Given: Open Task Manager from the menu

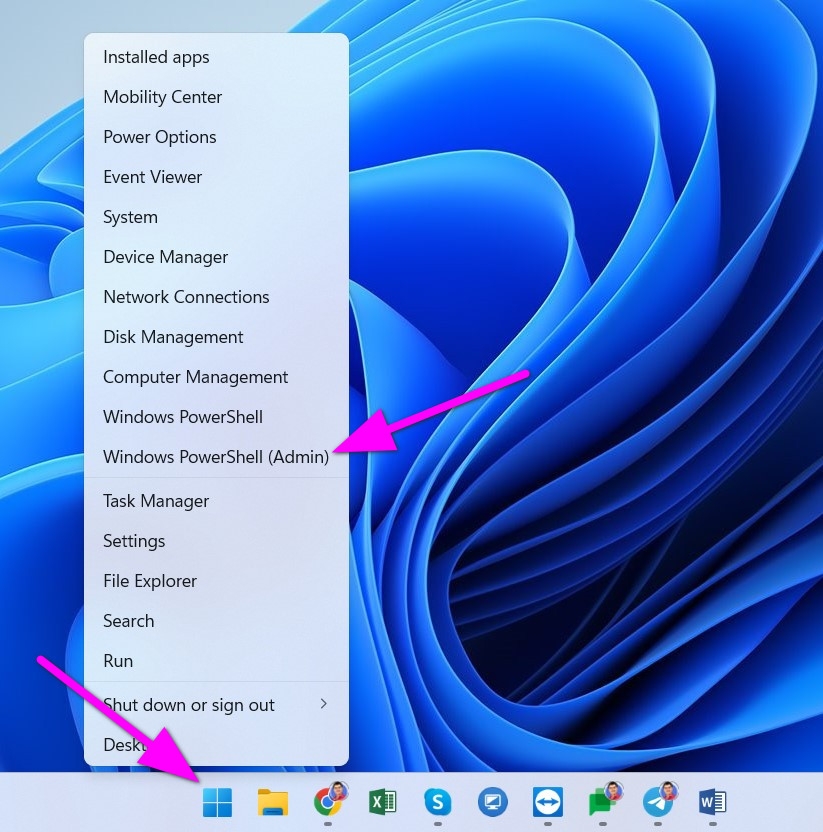Looking at the screenshot, I should (x=156, y=501).
